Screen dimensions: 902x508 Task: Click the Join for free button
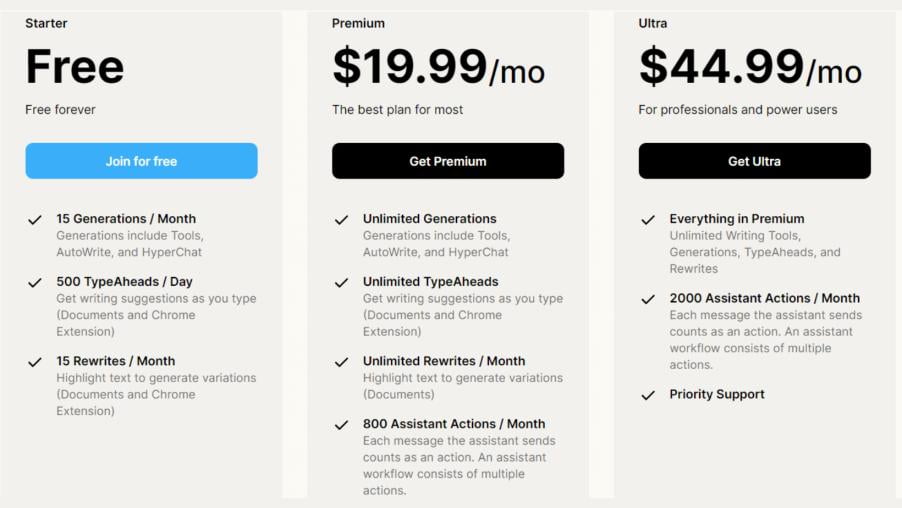[x=141, y=161]
